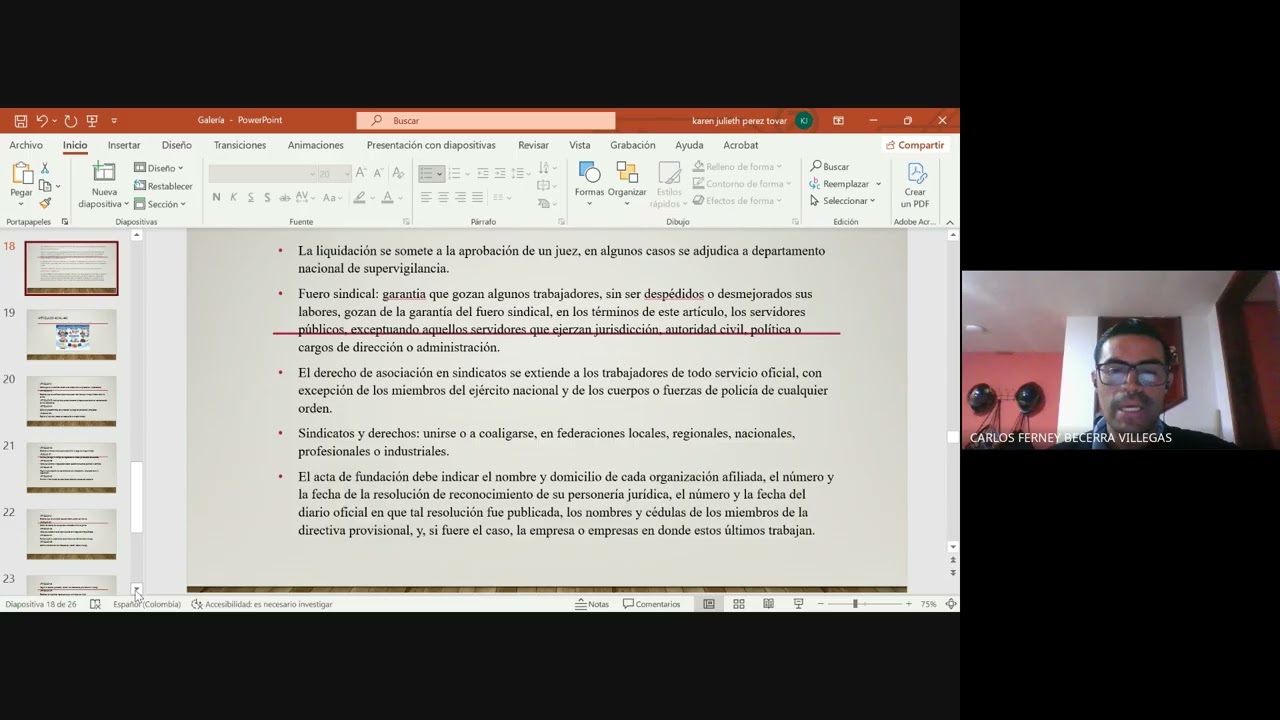Cut selection with the scissors icon
The height and width of the screenshot is (720, 1280).
pos(44,168)
